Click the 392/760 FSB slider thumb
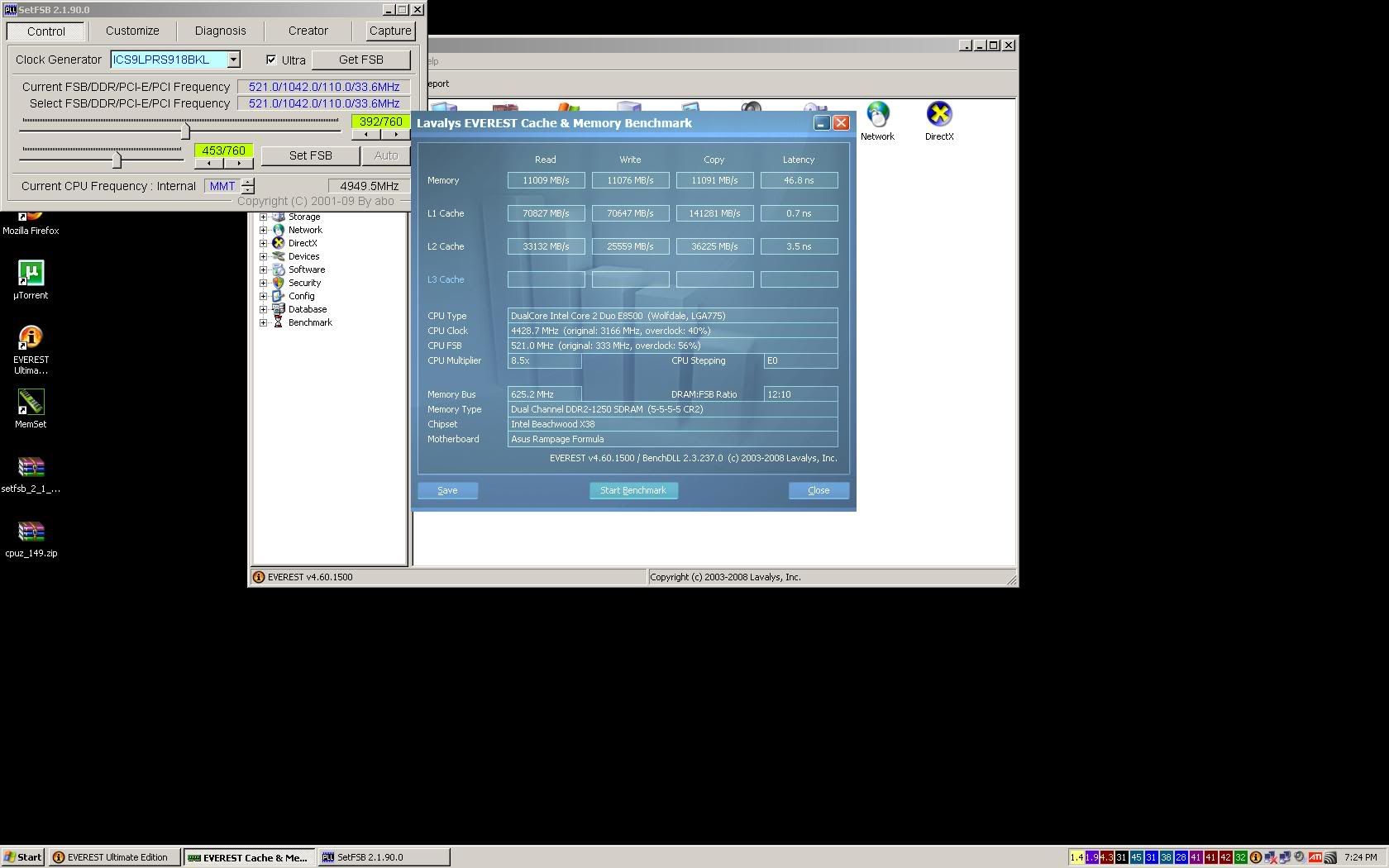 185,131
